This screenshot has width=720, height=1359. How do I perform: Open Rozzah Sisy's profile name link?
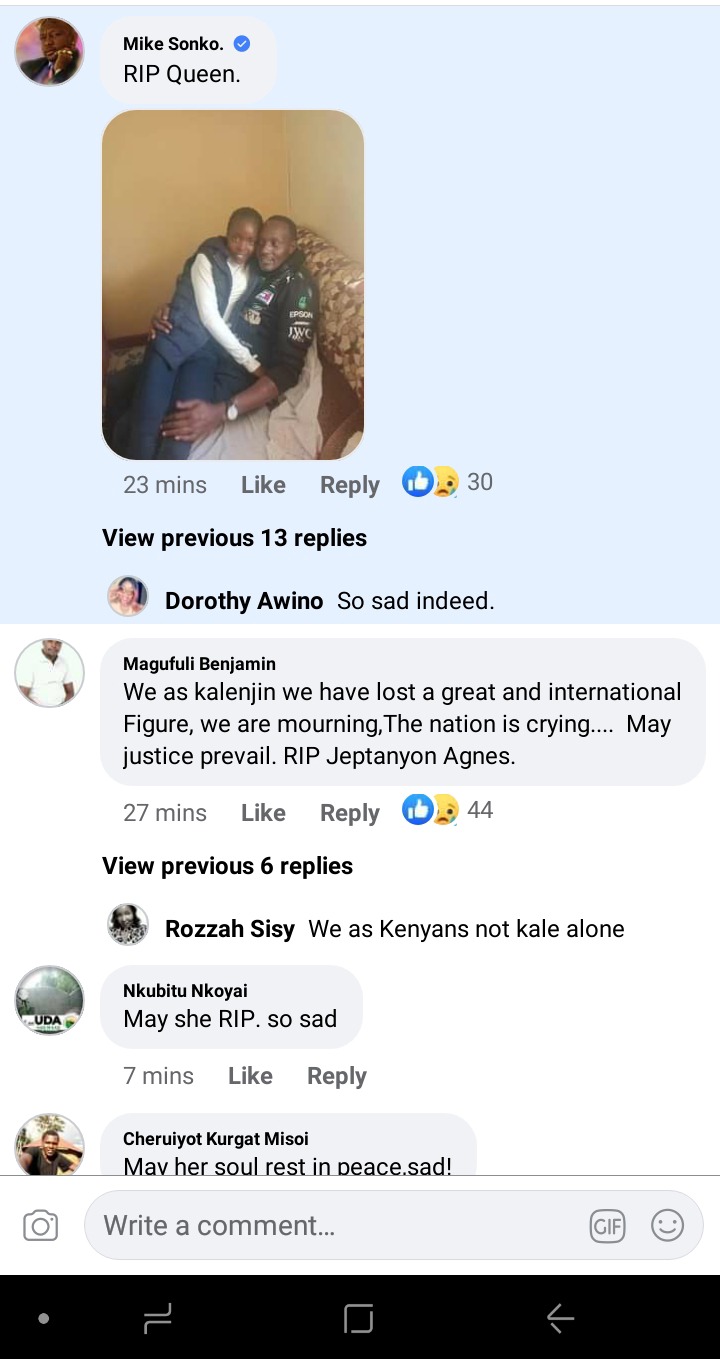coord(230,929)
